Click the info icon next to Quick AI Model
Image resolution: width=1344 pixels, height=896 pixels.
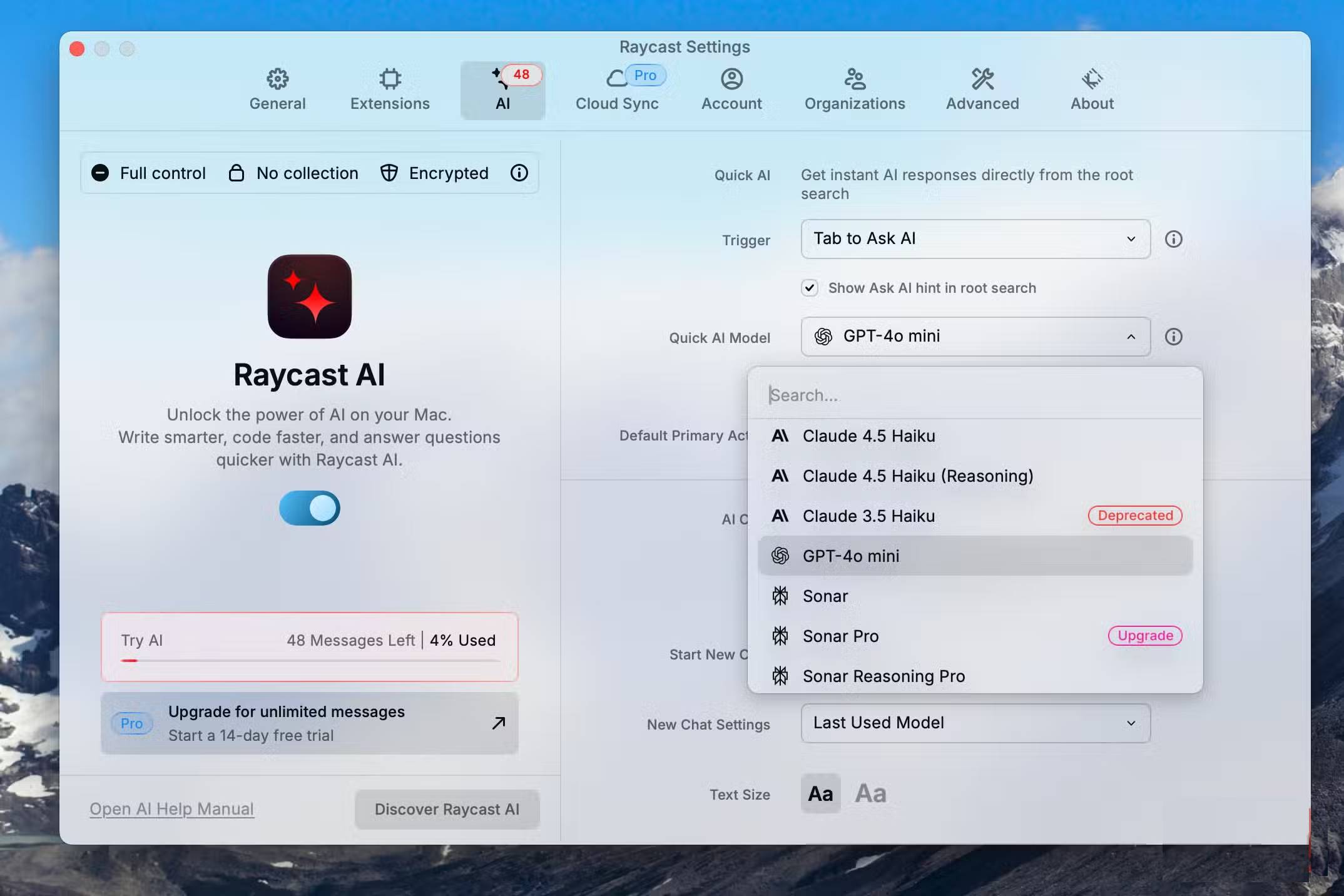pos(1174,337)
